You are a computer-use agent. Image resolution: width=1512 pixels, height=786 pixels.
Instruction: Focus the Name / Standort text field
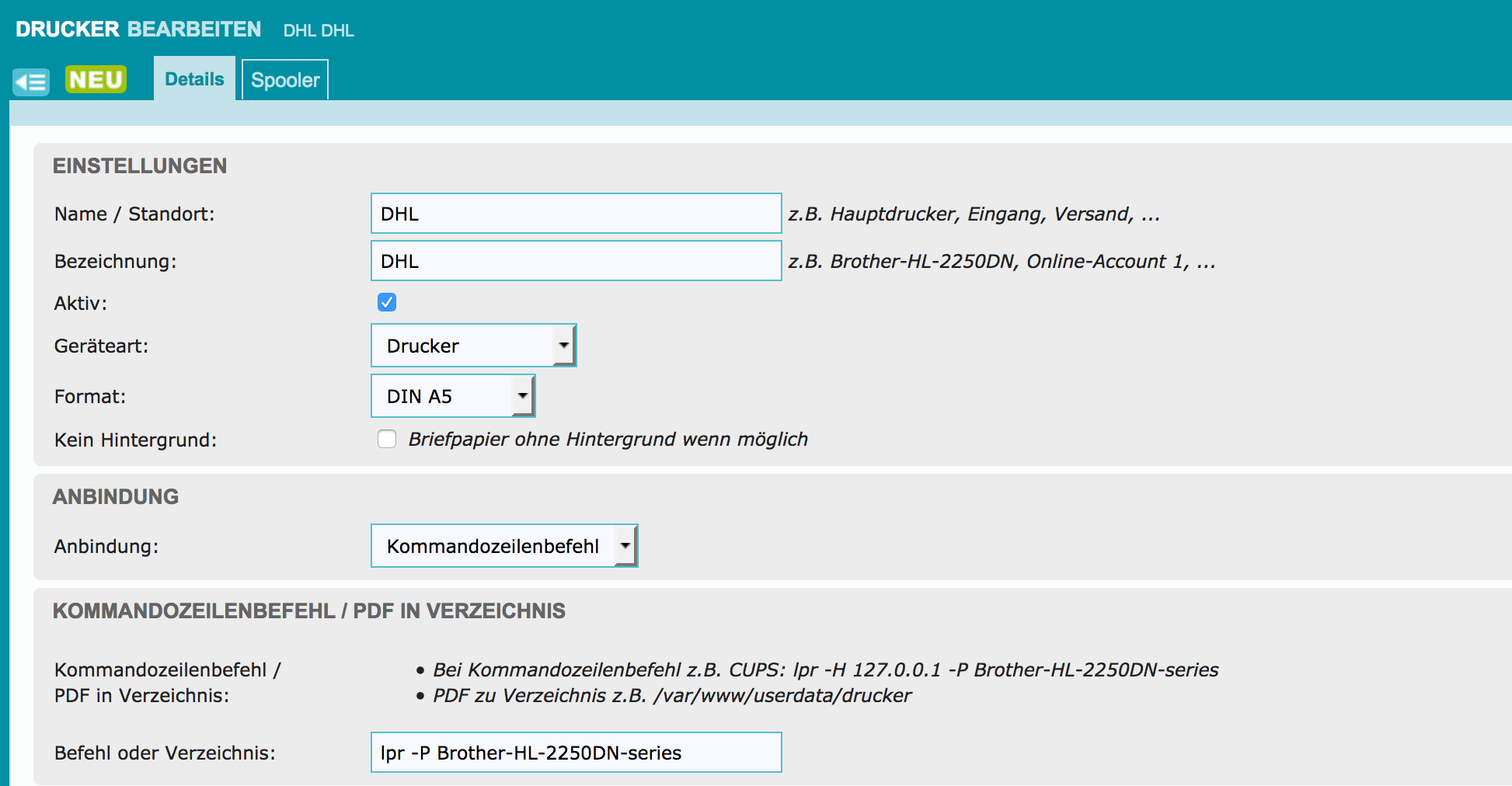coord(576,214)
